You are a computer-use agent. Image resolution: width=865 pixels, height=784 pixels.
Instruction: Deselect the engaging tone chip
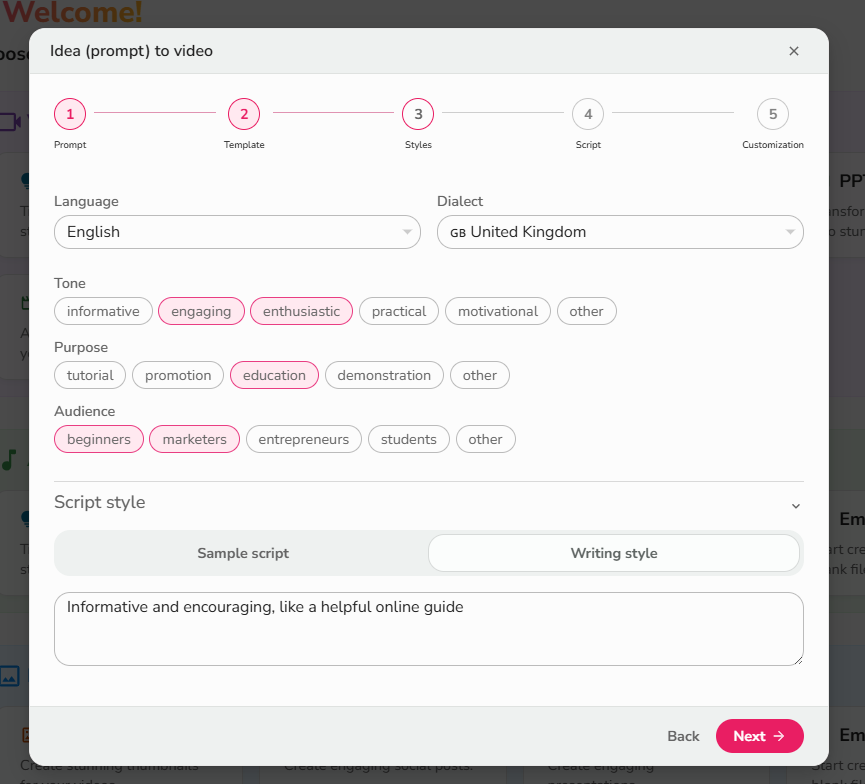tap(201, 311)
